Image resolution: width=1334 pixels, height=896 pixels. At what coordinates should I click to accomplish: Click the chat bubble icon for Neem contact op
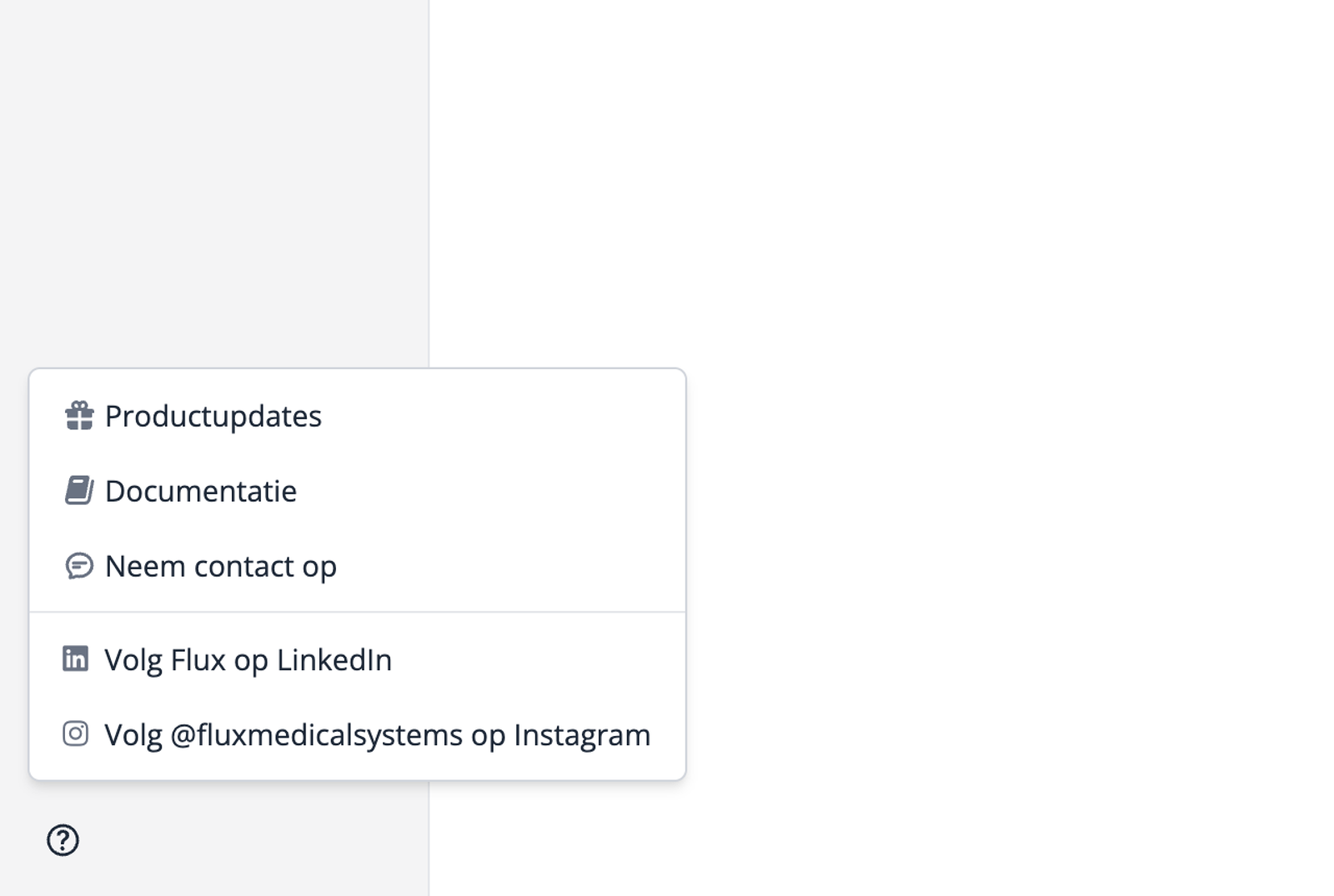[78, 565]
